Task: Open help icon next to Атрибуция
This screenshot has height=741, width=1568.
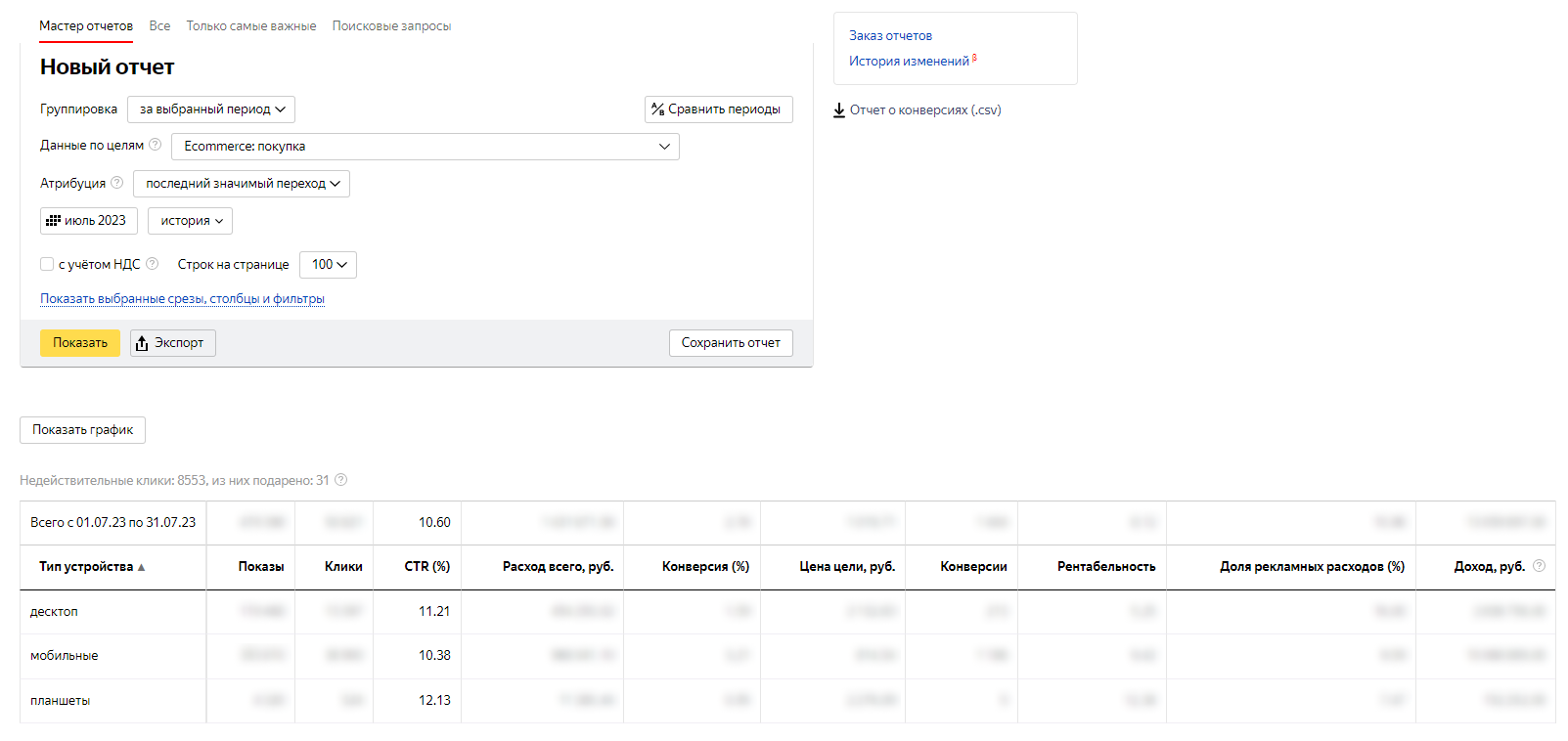Action: coord(117,183)
